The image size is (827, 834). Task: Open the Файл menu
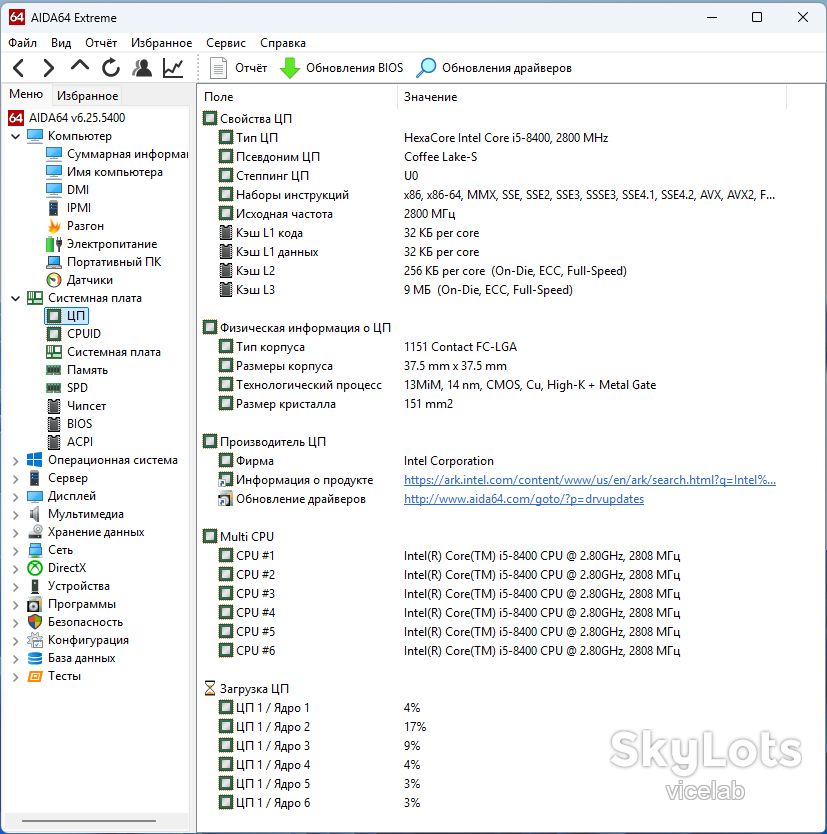click(x=22, y=43)
